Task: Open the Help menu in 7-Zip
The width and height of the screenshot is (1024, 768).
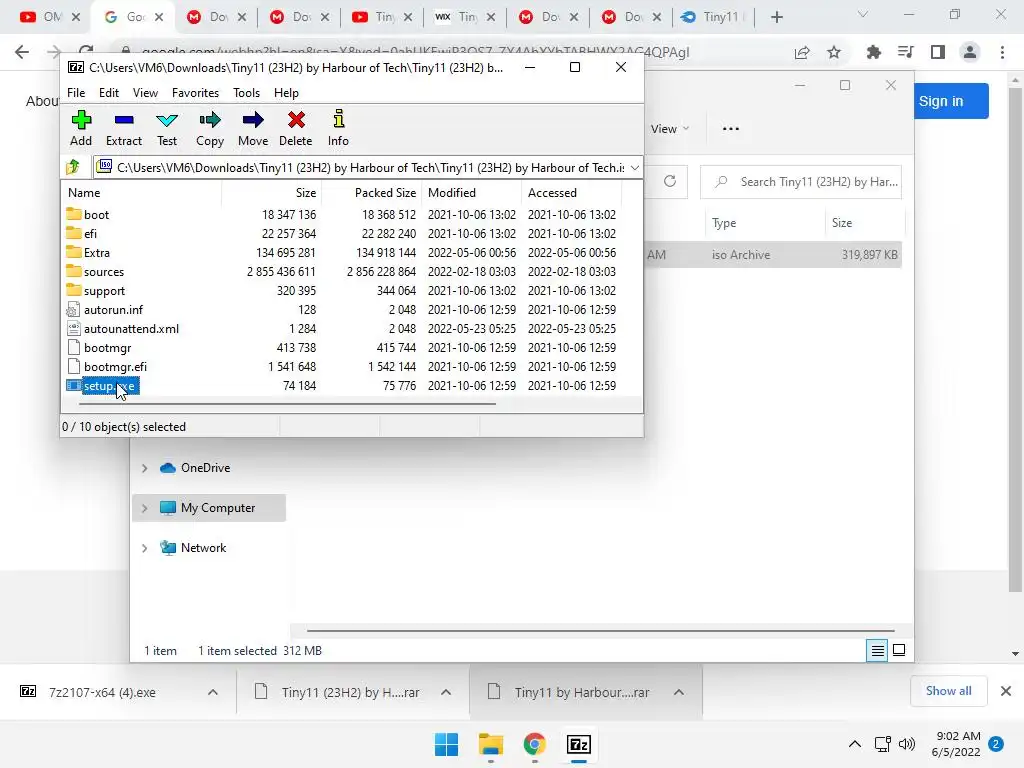Action: click(x=286, y=93)
